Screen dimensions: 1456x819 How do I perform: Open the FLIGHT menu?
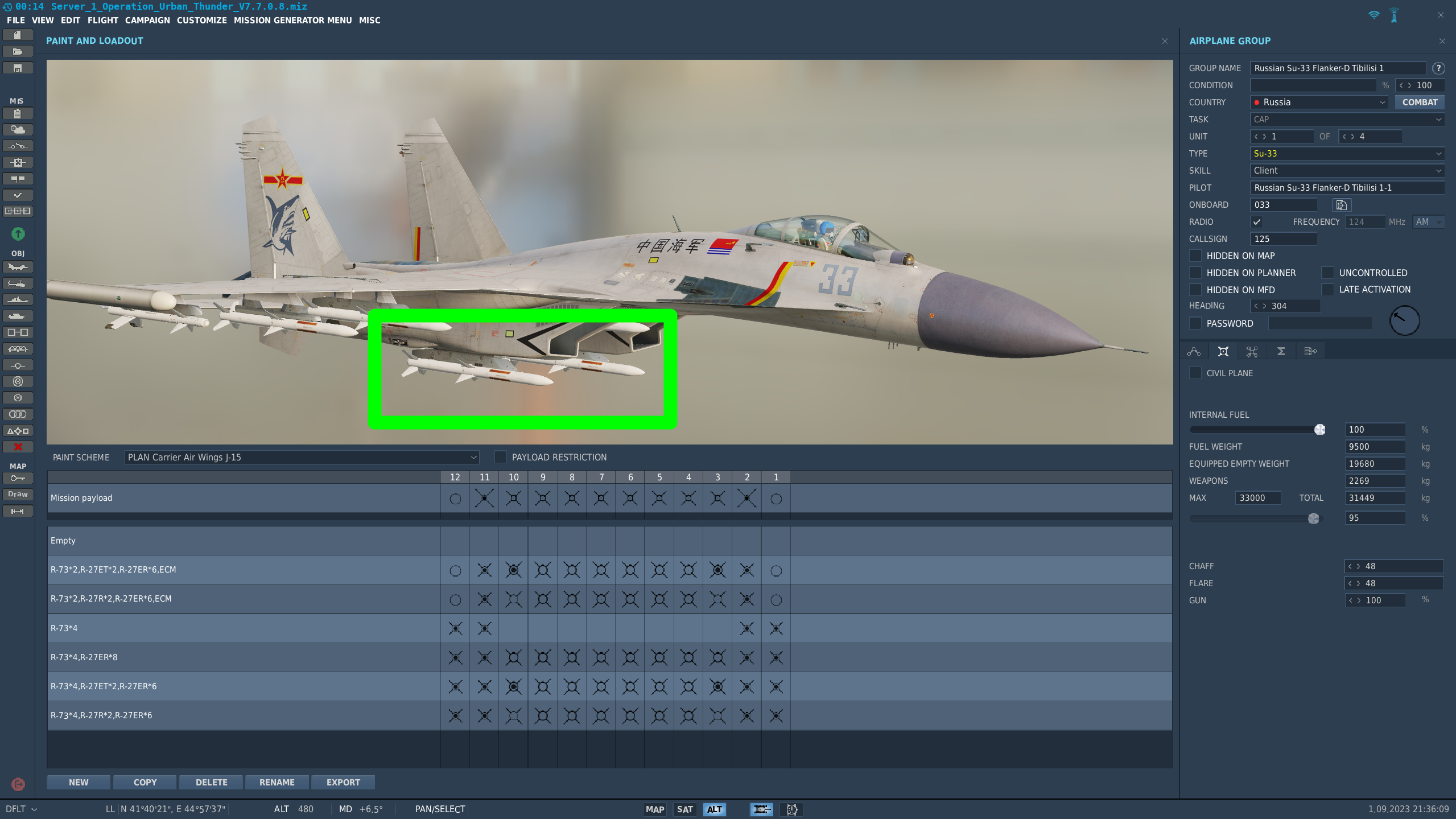103,20
